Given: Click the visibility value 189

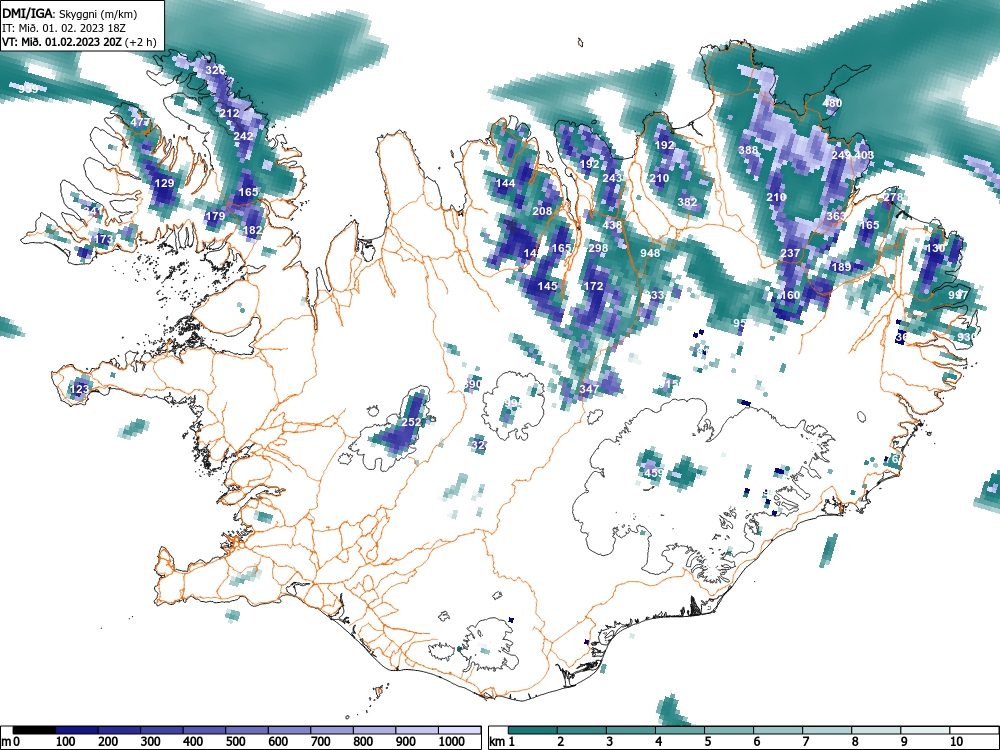Looking at the screenshot, I should pos(841,267).
